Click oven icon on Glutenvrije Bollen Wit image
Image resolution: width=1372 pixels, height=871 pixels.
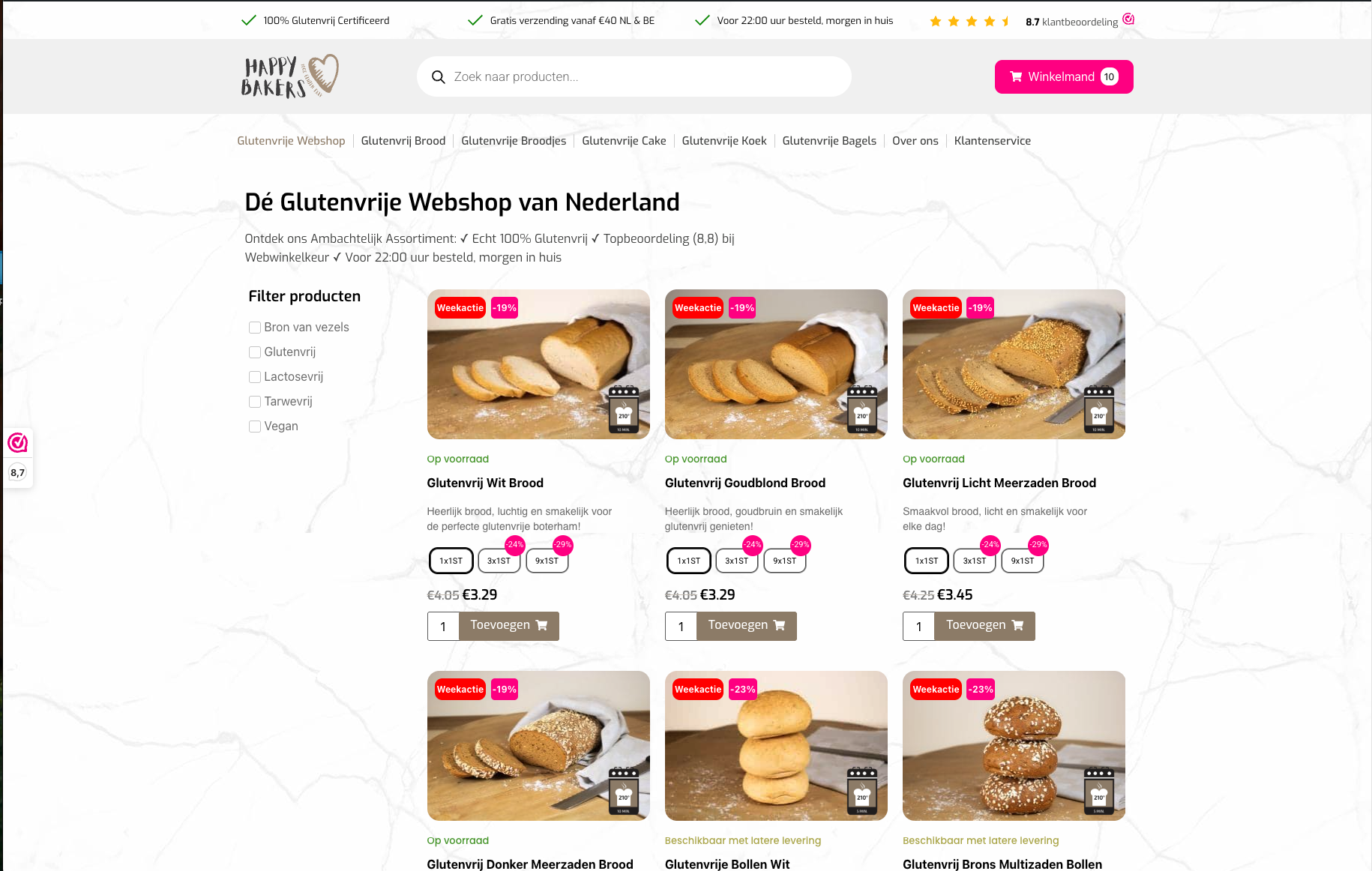tap(862, 792)
